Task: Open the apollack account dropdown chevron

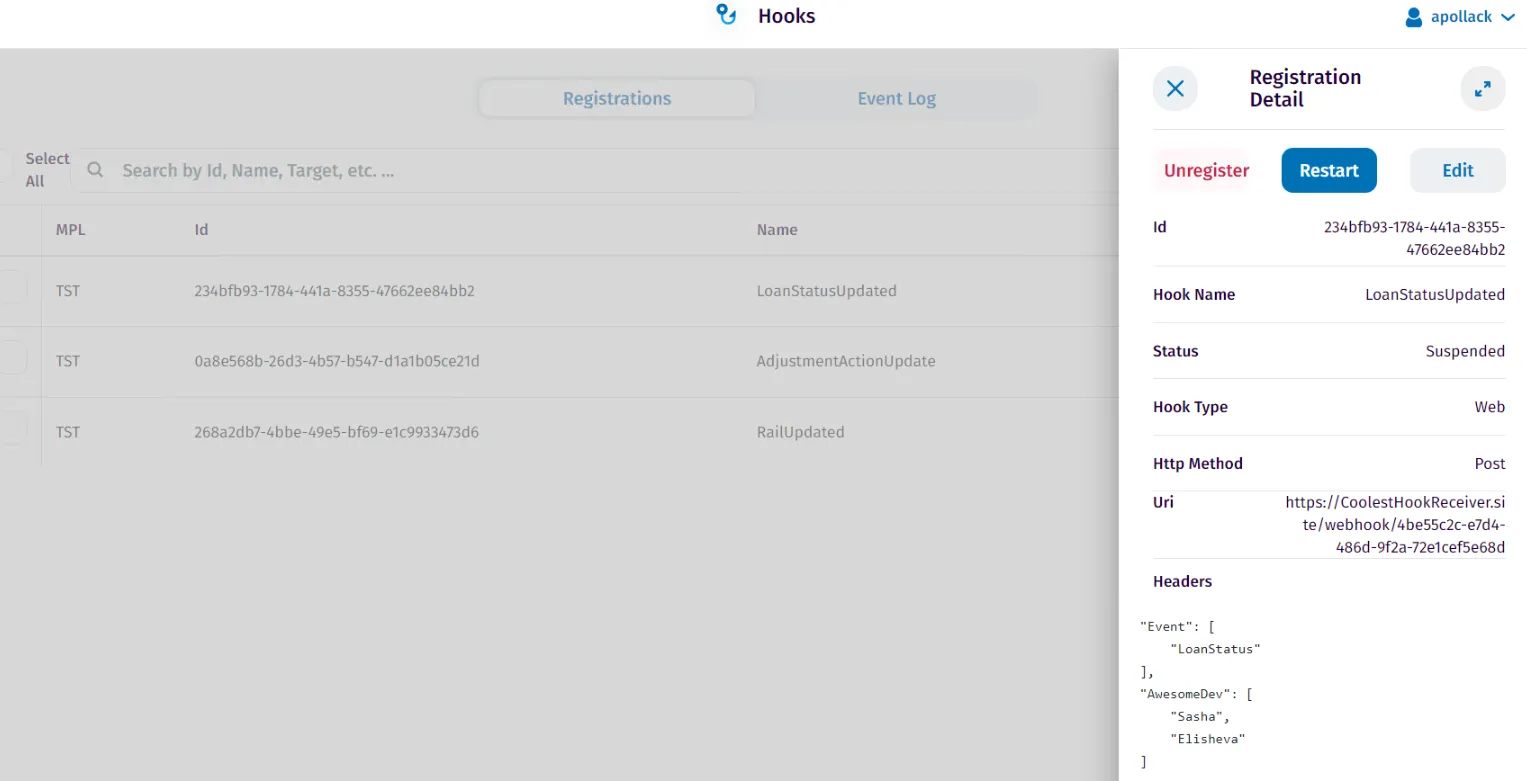Action: point(1508,17)
